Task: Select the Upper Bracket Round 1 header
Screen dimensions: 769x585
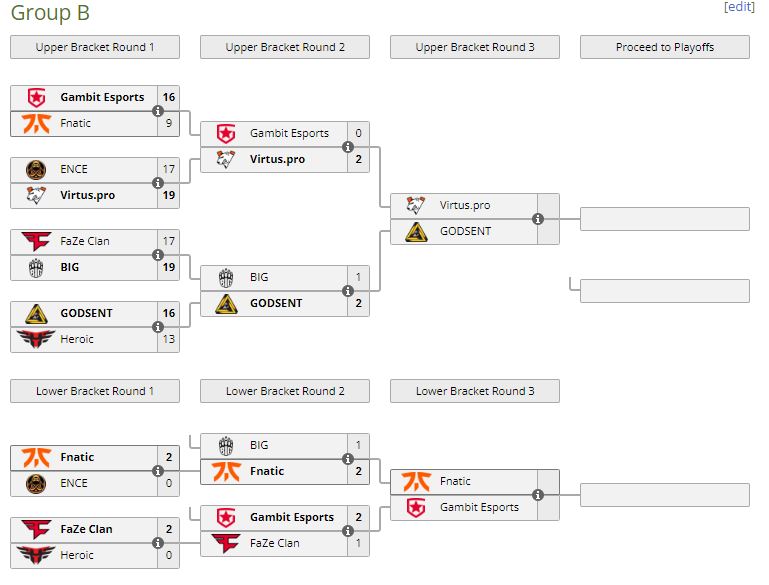Action: (x=95, y=47)
